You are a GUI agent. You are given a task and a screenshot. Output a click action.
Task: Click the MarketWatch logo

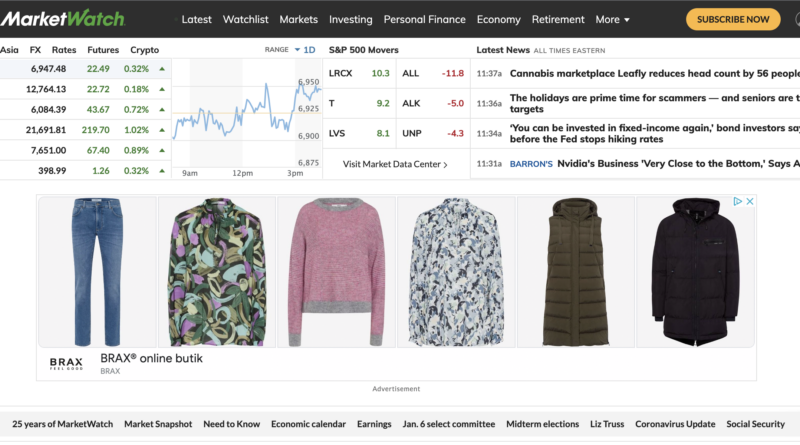pos(62,18)
